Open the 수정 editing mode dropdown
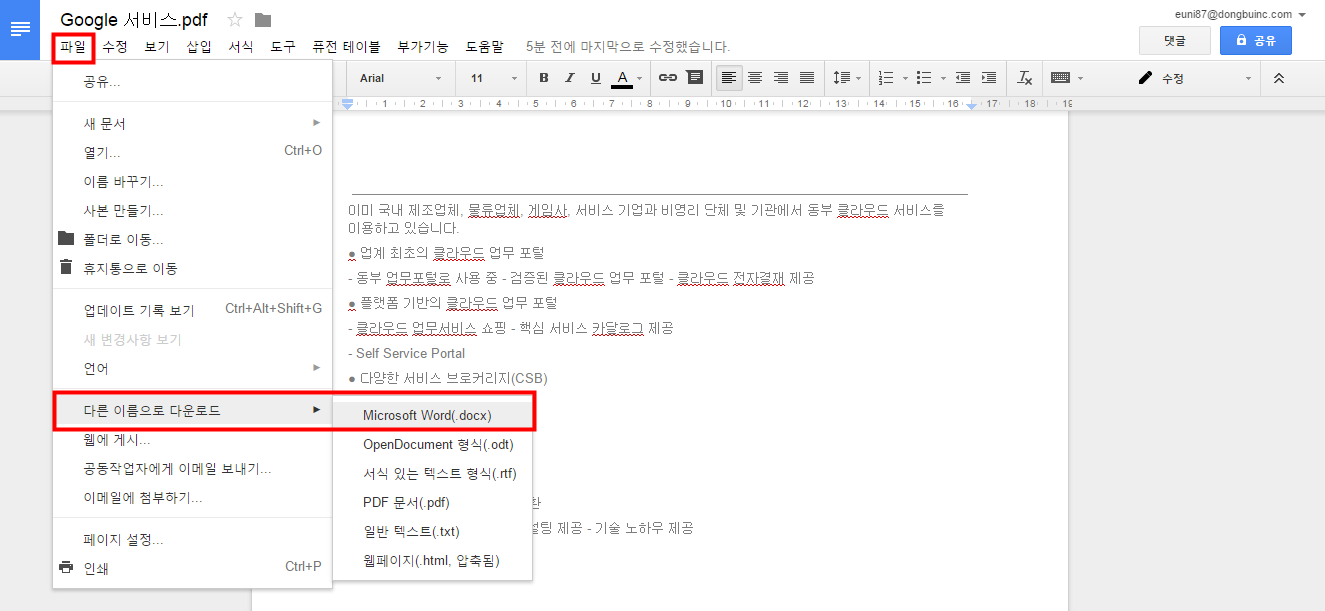 point(1195,78)
